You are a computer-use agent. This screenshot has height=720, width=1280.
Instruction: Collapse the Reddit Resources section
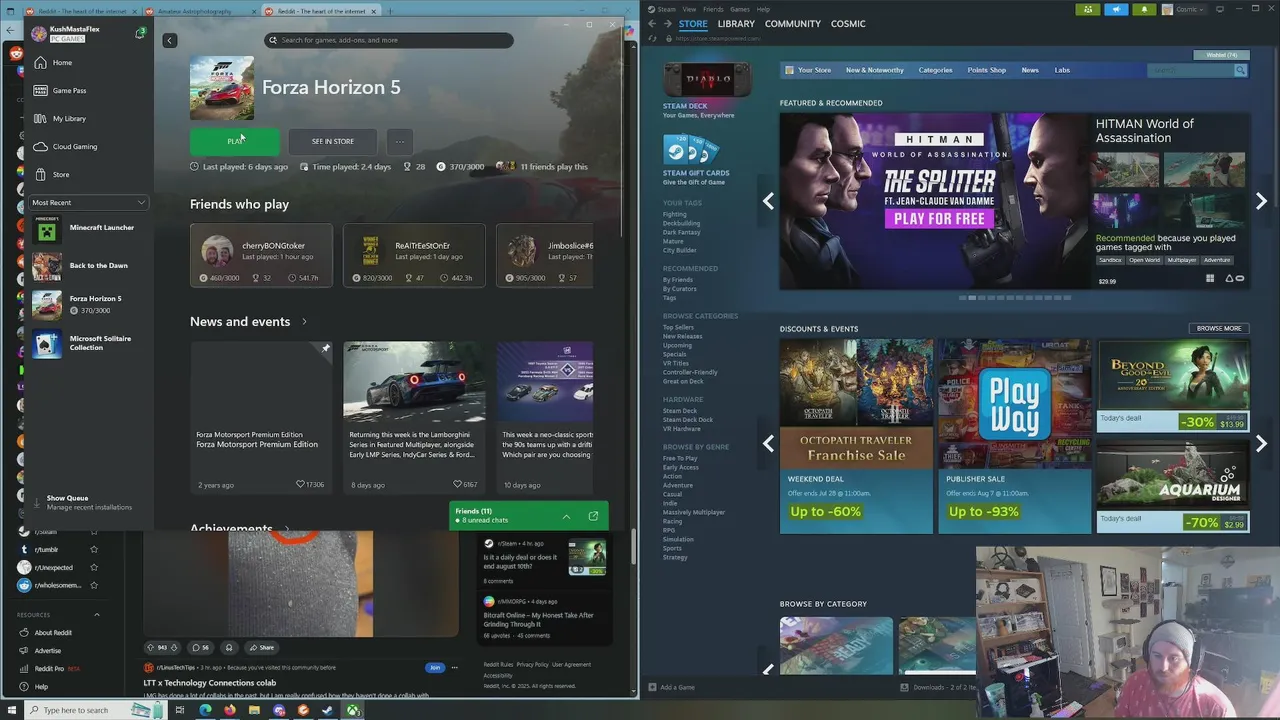97,615
